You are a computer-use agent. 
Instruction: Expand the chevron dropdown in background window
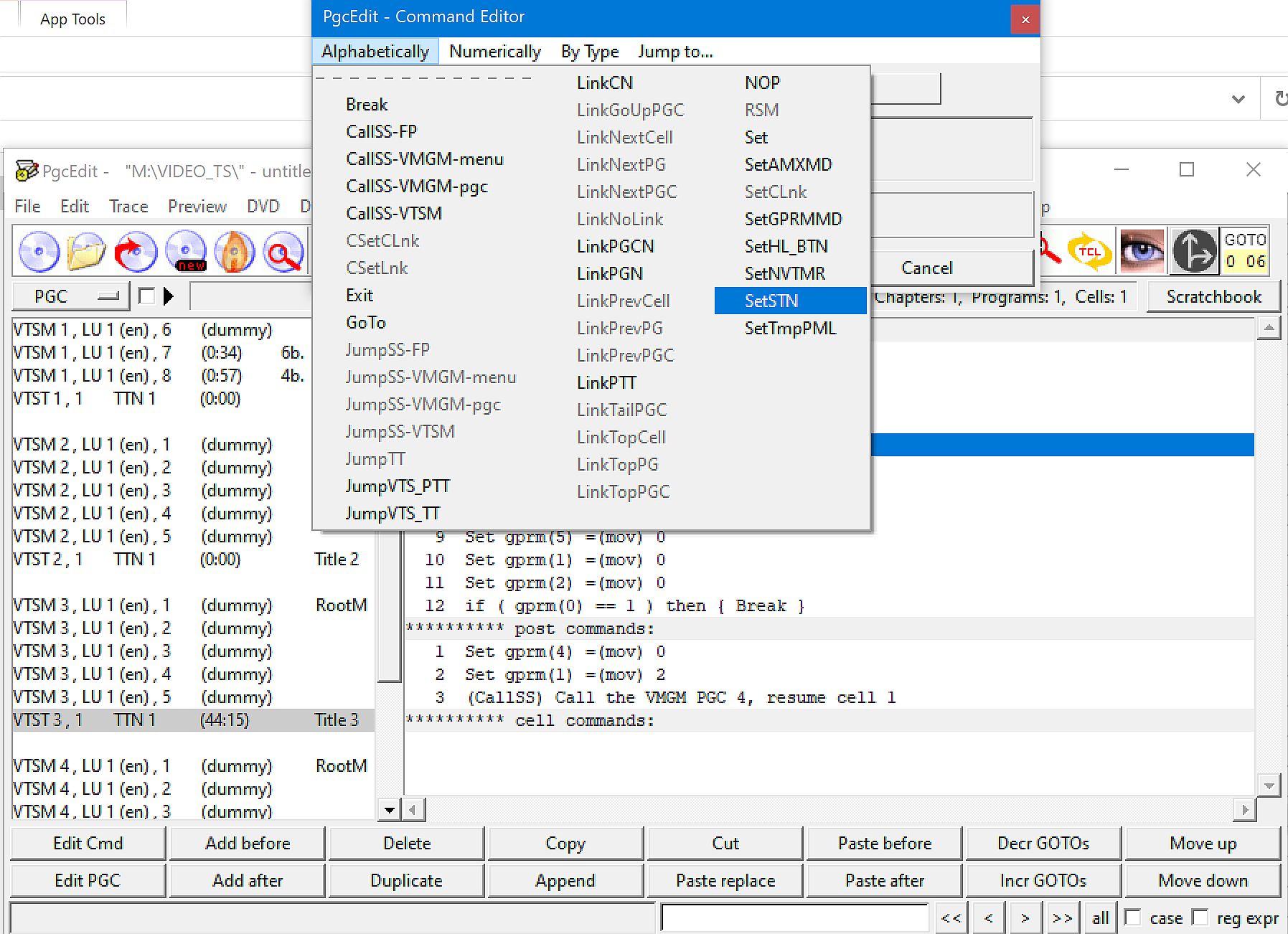pyautogui.click(x=1238, y=99)
